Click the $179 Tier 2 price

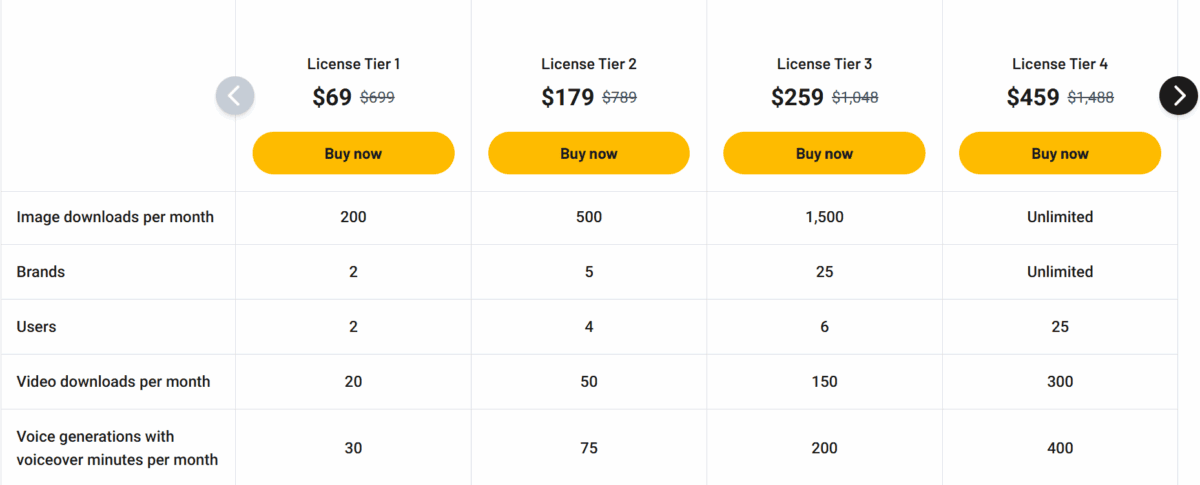tap(568, 97)
